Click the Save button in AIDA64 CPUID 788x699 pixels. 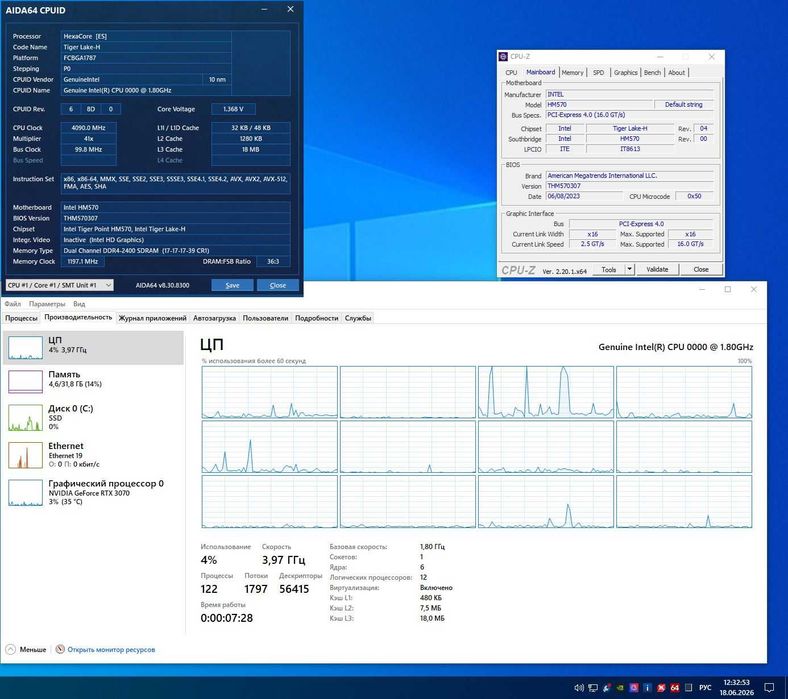[x=232, y=285]
